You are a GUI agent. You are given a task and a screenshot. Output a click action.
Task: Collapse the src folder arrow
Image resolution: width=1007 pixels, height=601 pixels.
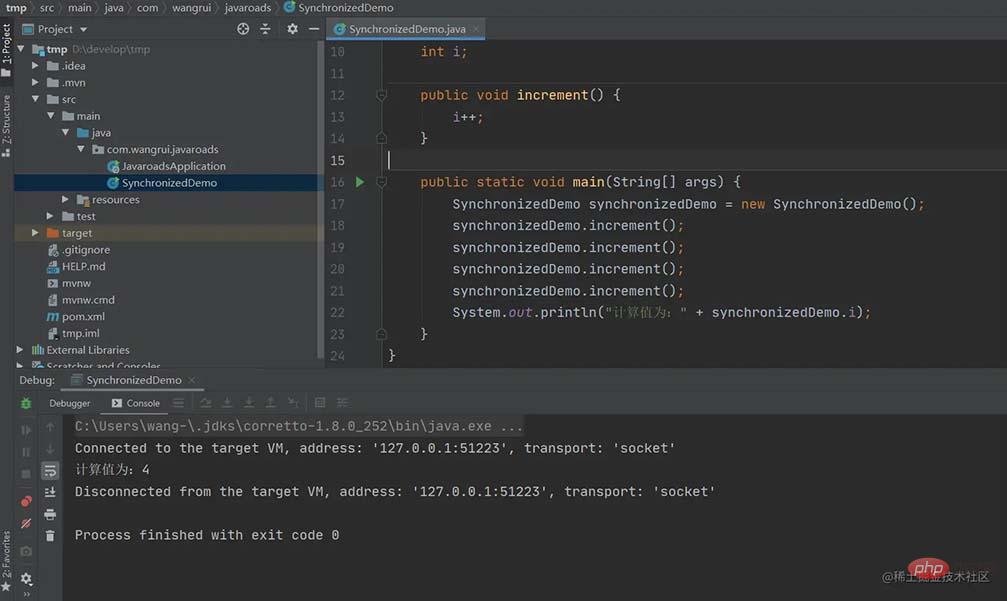pyautogui.click(x=35, y=99)
